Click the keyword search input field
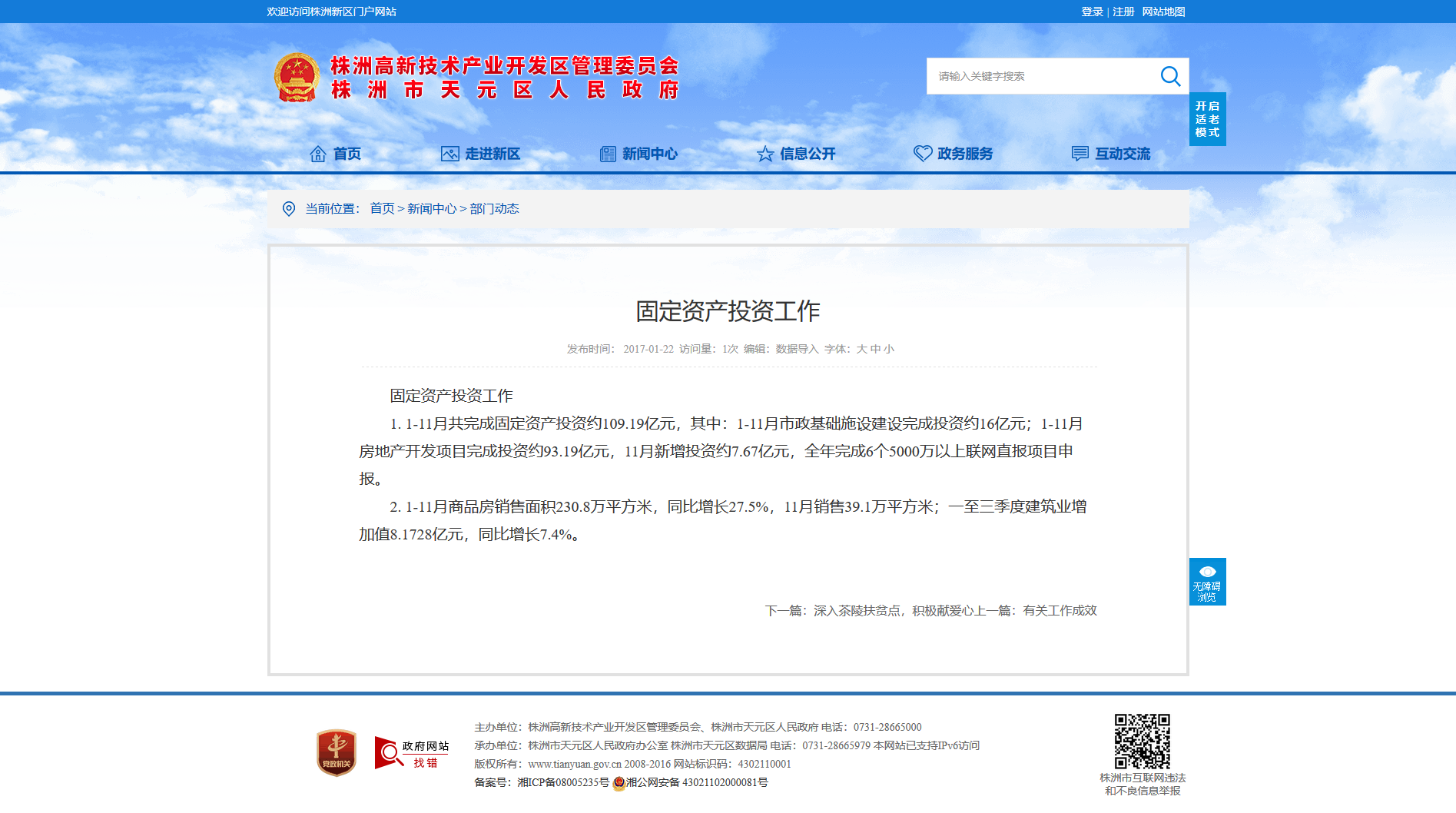This screenshot has width=1456, height=813. click(x=1041, y=76)
